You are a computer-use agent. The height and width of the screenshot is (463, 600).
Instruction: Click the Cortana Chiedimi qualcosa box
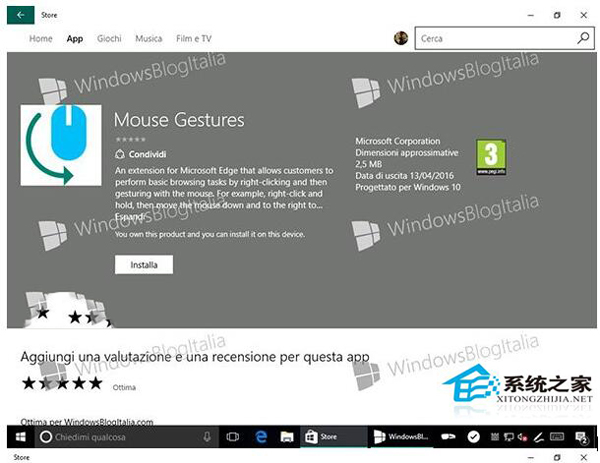pyautogui.click(x=127, y=437)
